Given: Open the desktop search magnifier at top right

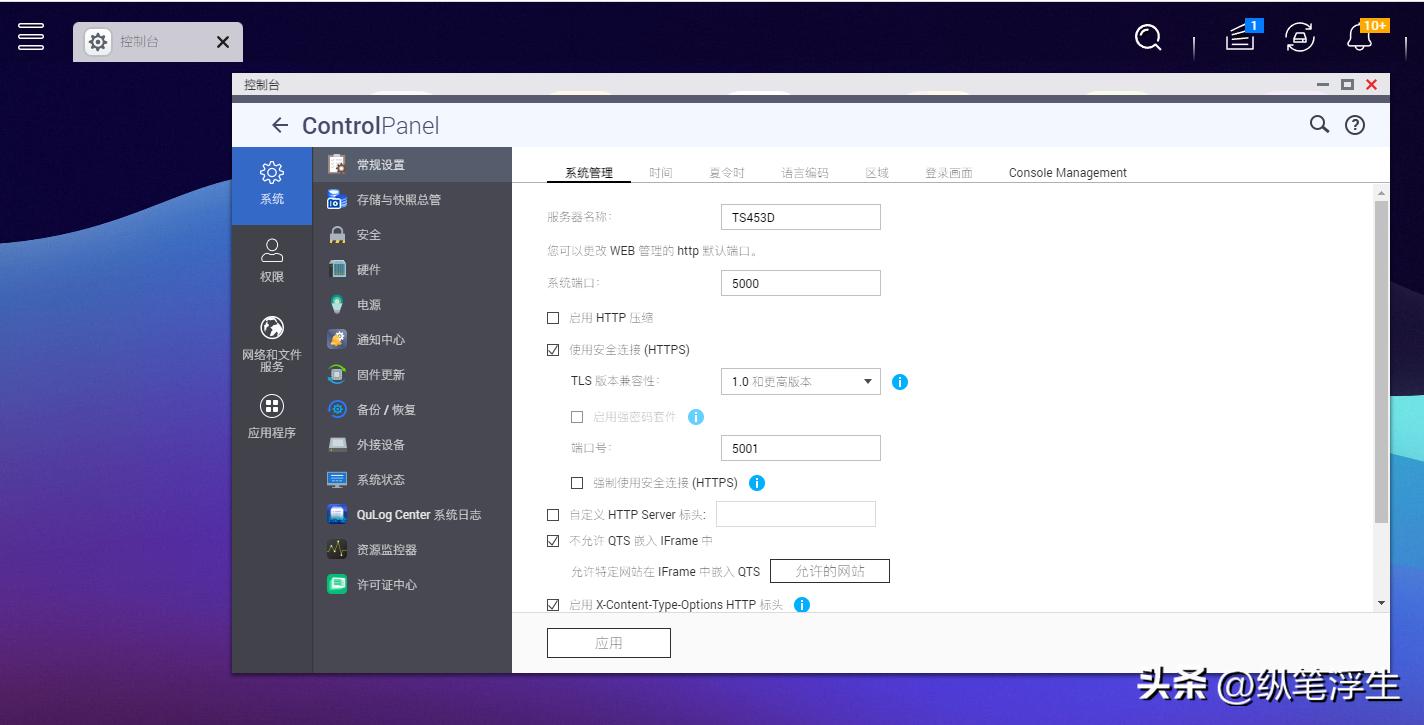Looking at the screenshot, I should coord(1146,37).
